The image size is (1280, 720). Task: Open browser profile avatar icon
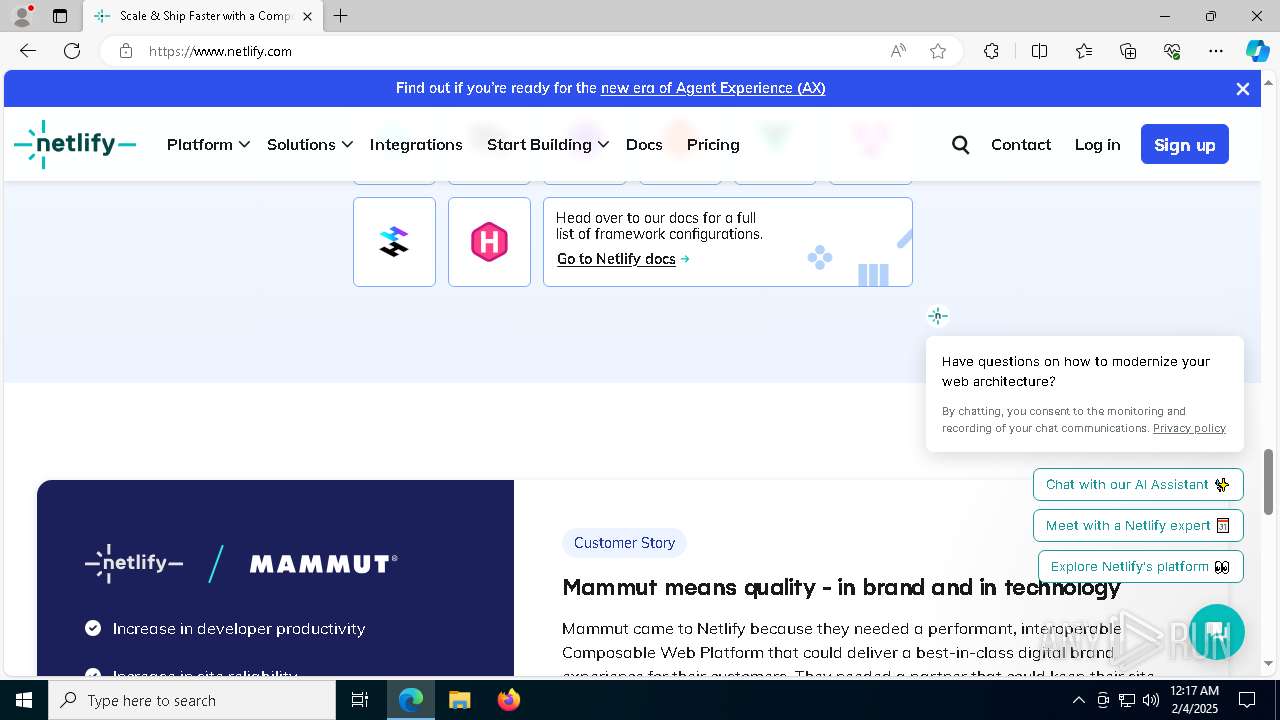(x=22, y=16)
